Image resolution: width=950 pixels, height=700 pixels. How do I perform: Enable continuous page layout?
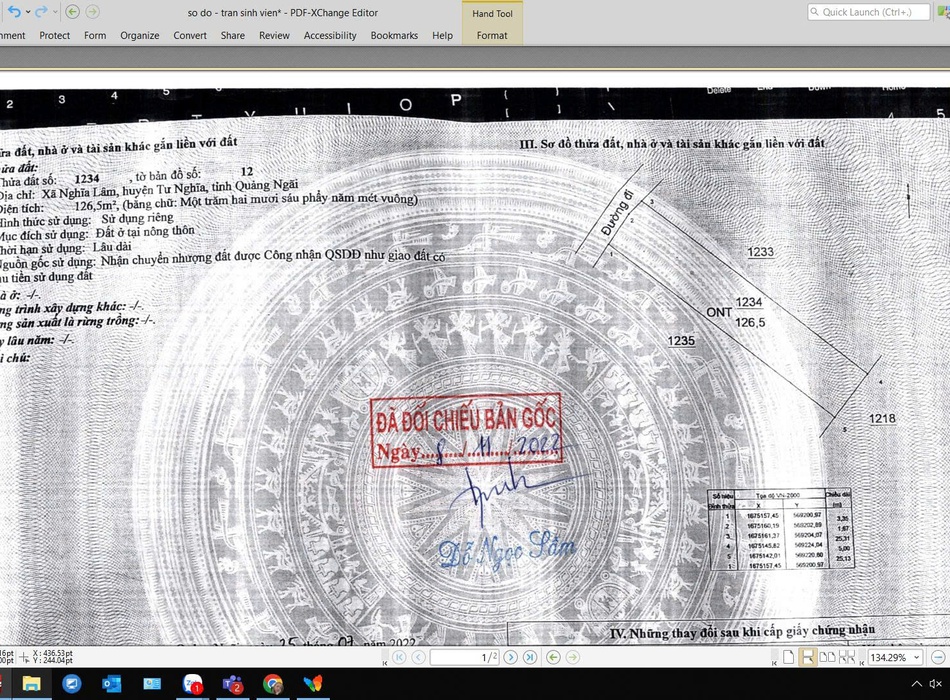click(x=808, y=657)
